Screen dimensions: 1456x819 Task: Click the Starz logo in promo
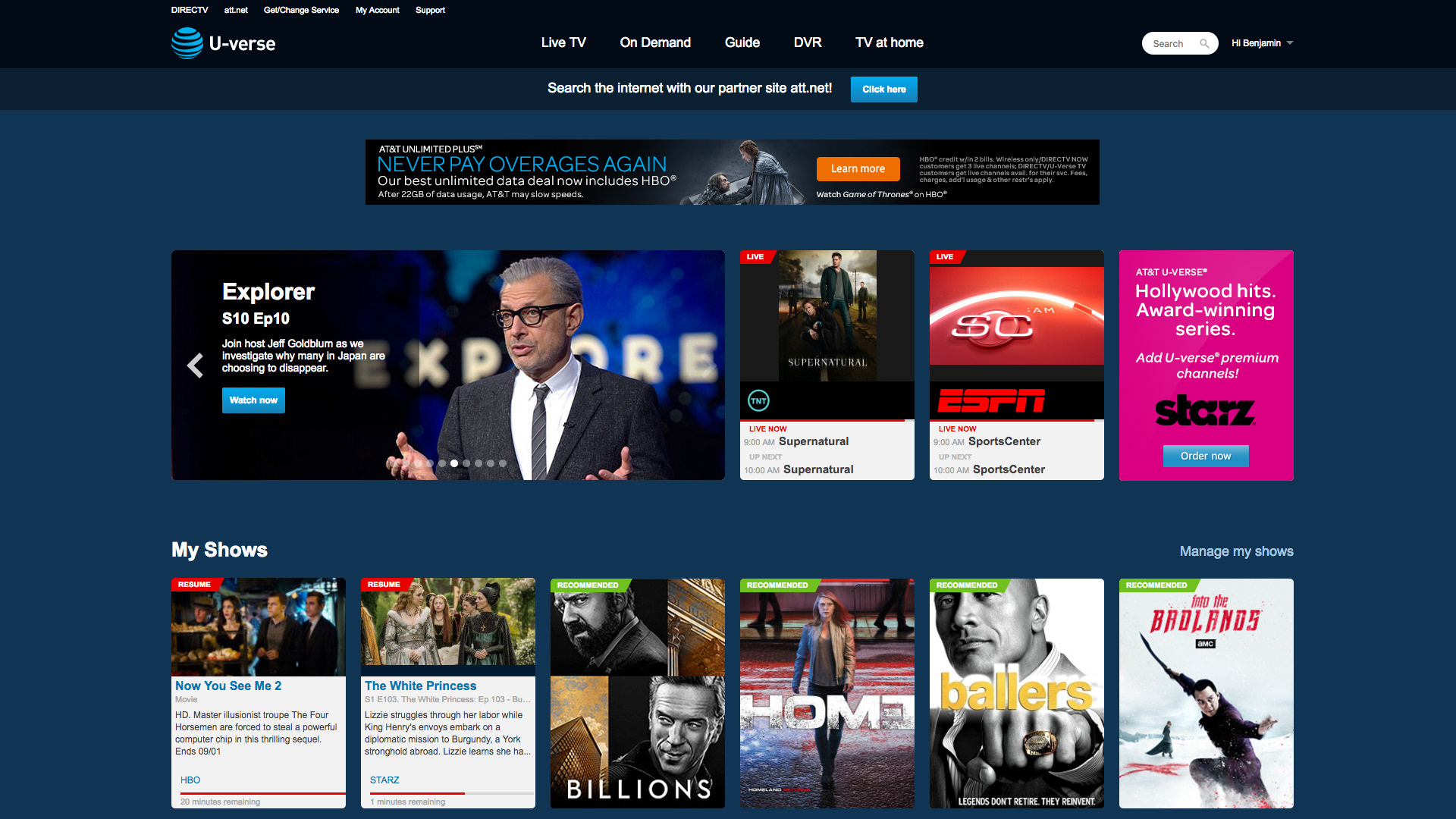(1205, 410)
